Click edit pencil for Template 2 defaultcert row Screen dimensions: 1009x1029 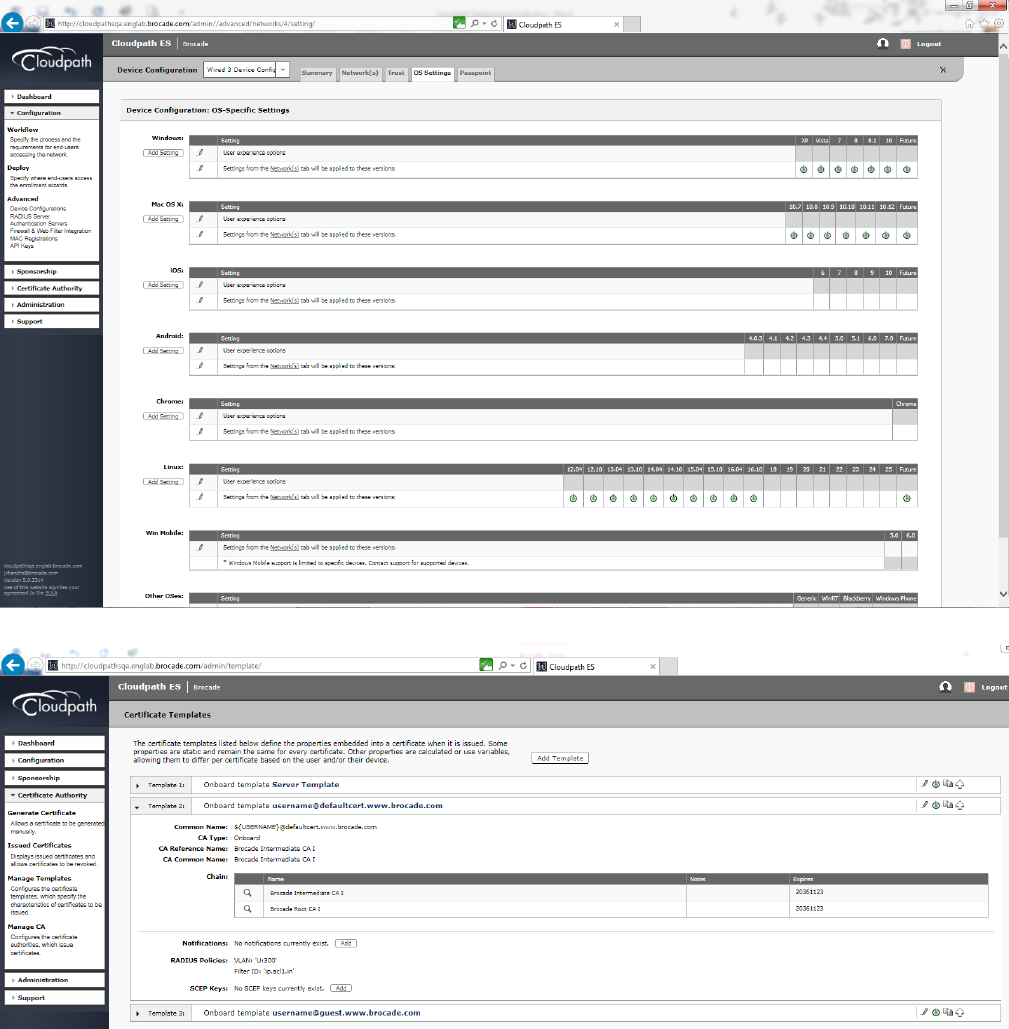(925, 805)
